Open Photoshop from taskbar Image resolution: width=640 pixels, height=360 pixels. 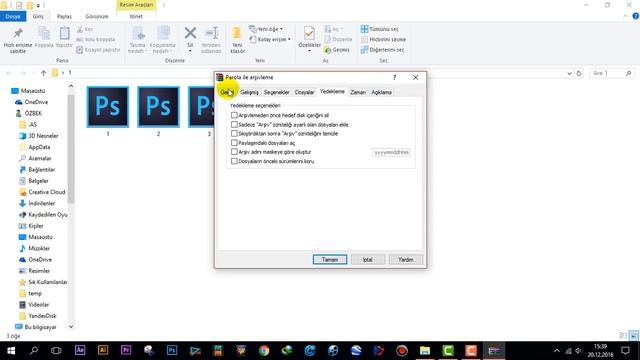pos(172,350)
